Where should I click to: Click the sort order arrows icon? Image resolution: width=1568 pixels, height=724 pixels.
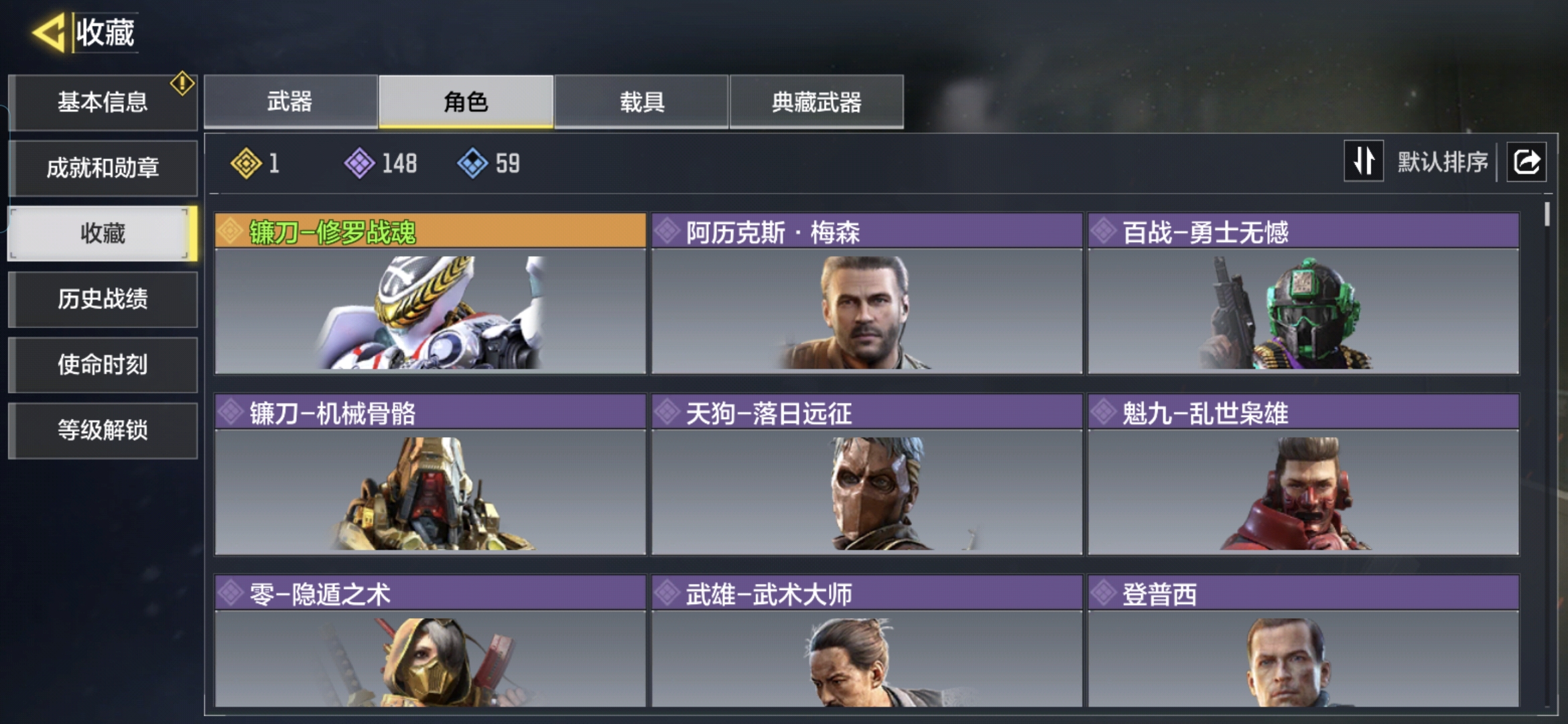pos(1364,161)
